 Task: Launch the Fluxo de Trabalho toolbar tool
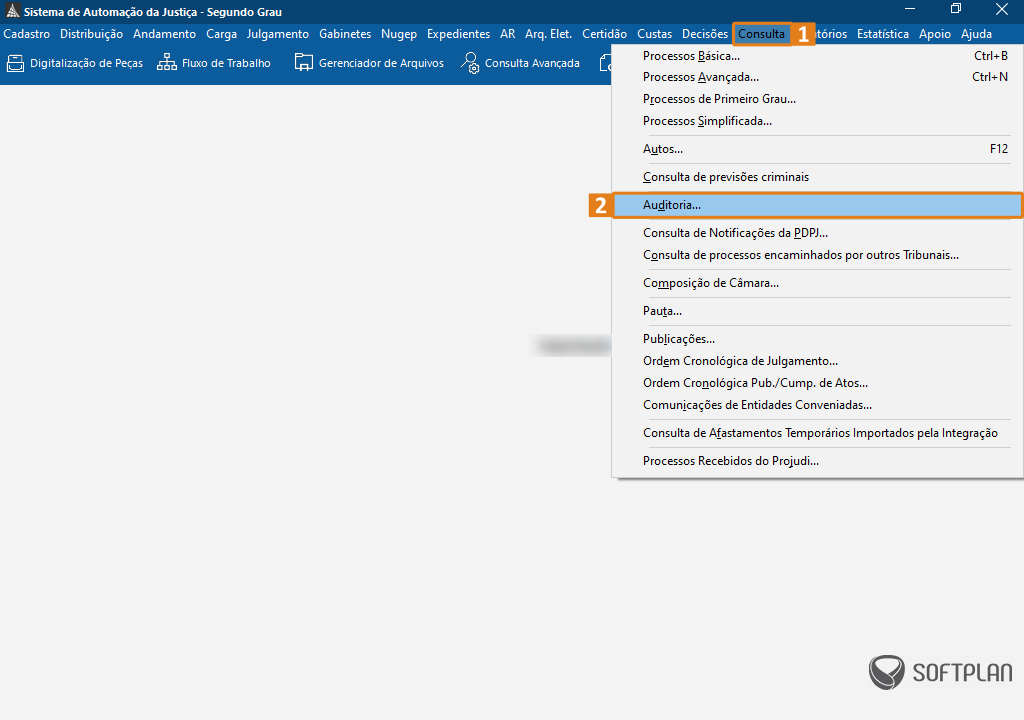coord(214,63)
